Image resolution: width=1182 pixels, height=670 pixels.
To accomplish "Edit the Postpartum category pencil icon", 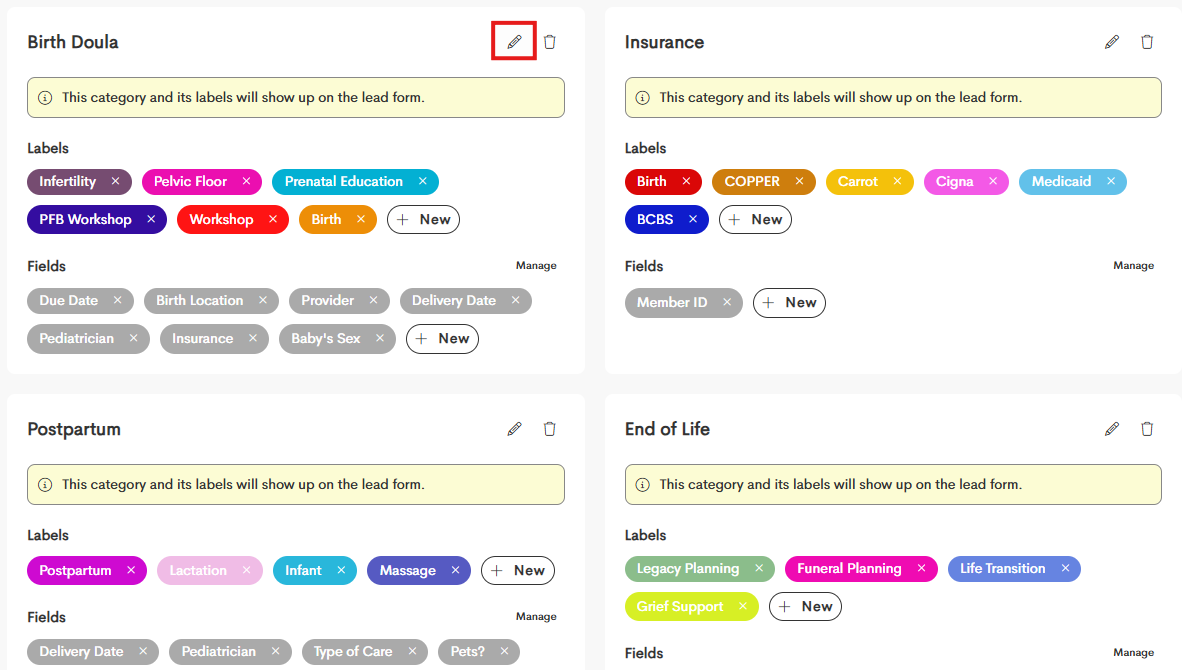I will point(514,429).
